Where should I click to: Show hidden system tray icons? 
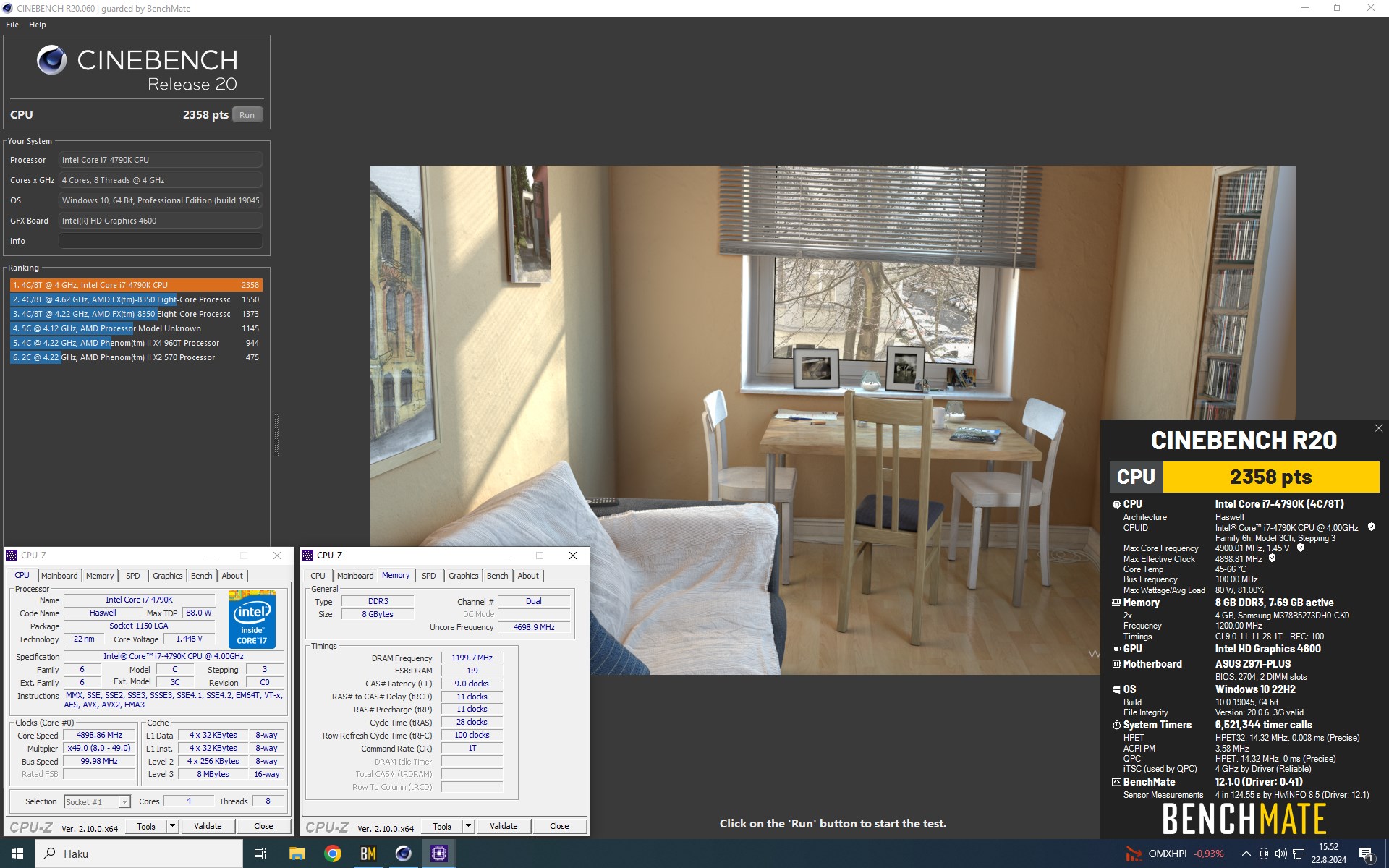coord(1246,854)
